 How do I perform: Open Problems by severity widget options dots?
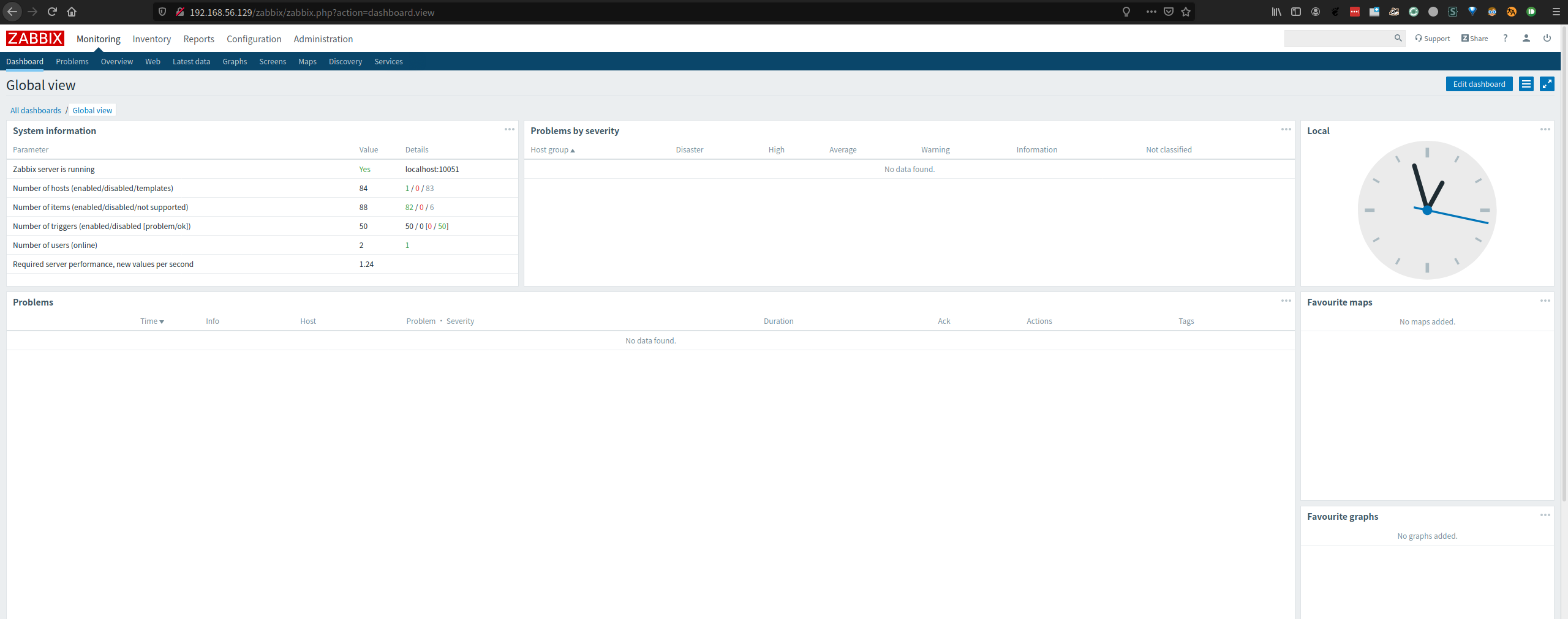[x=1286, y=129]
